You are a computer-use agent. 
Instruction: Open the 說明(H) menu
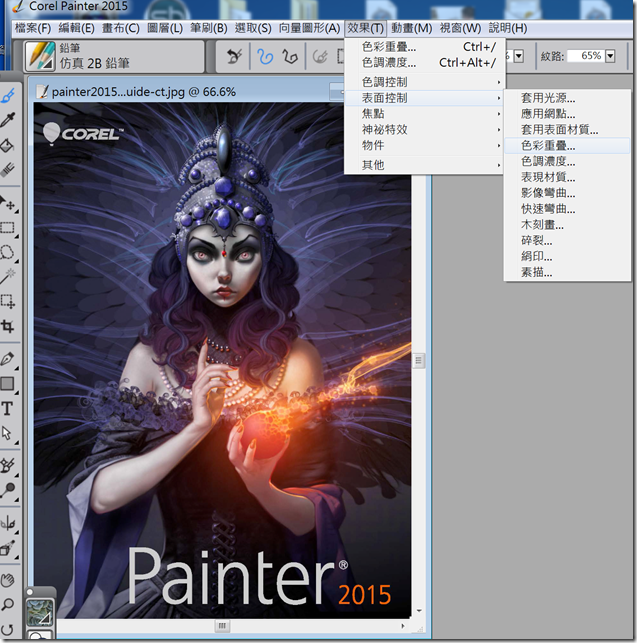(508, 28)
